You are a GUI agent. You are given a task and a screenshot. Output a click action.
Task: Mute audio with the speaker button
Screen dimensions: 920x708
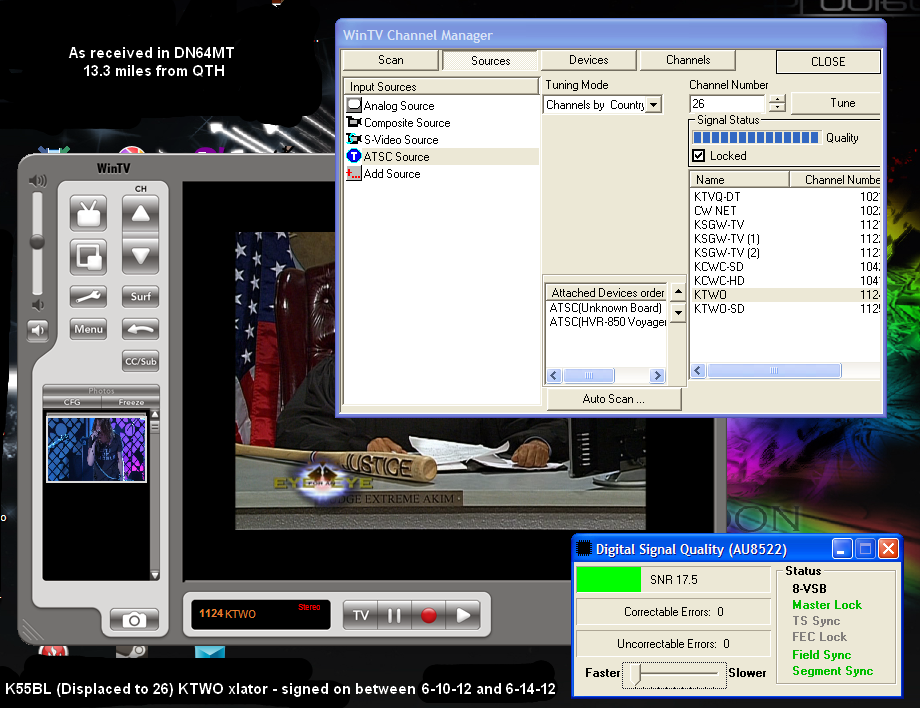point(38,330)
